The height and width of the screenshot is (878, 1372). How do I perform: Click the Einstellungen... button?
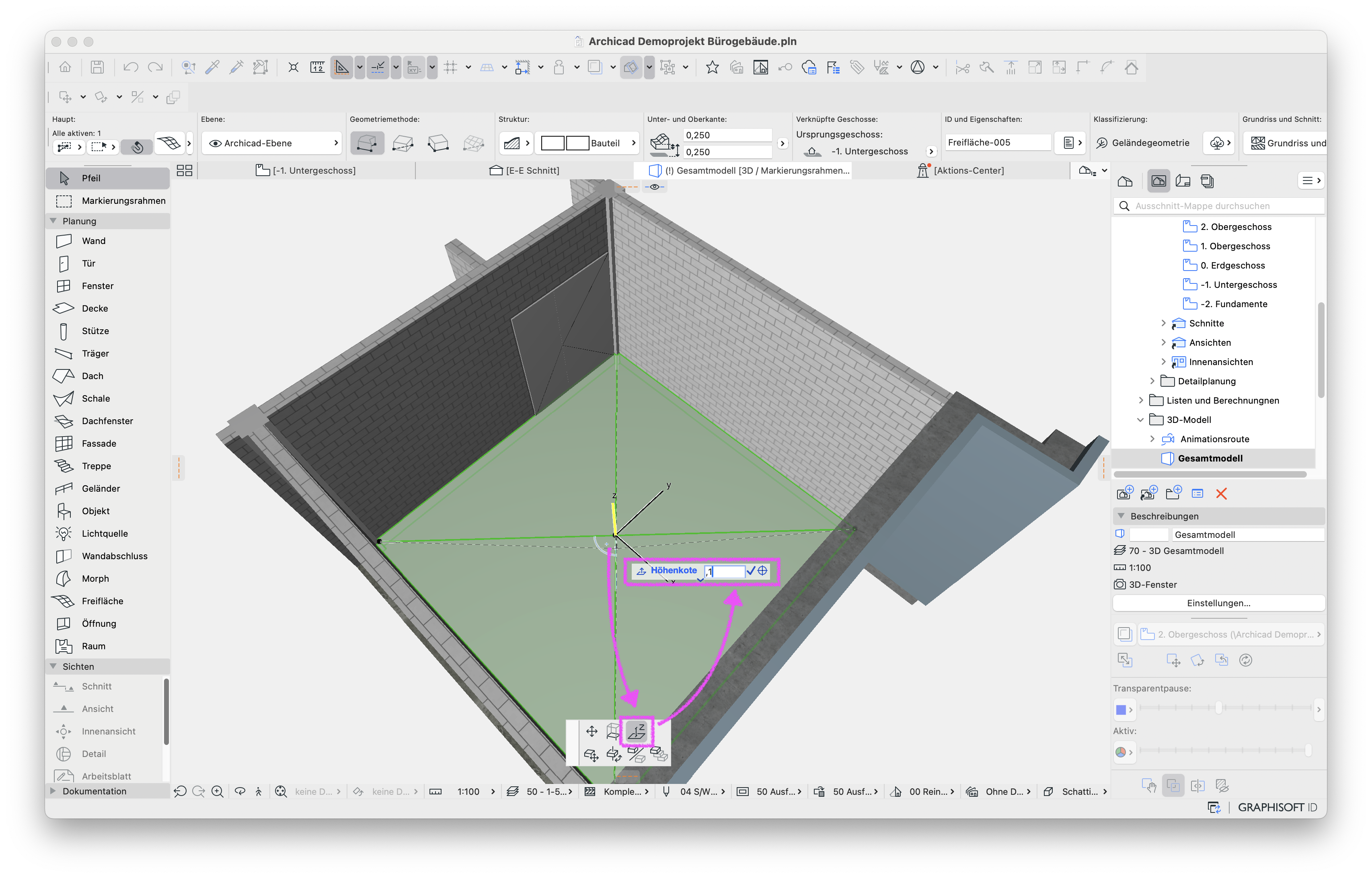click(x=1219, y=604)
